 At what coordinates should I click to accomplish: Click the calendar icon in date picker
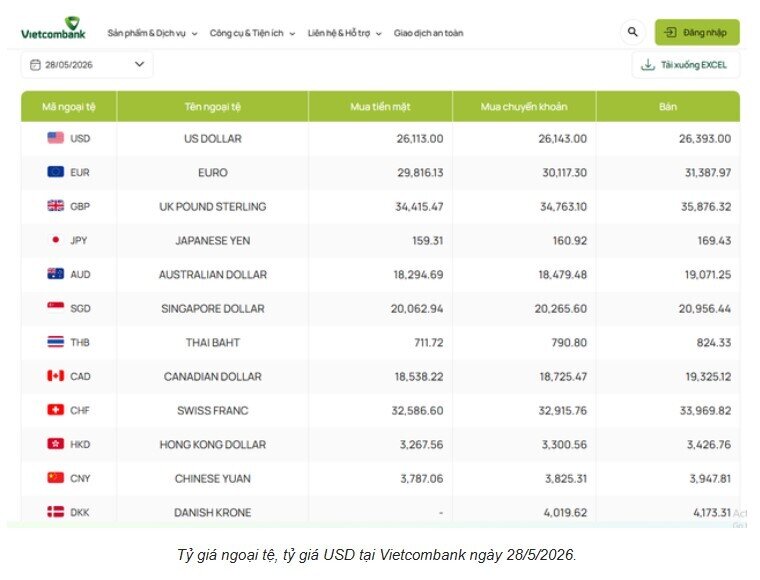[35, 65]
